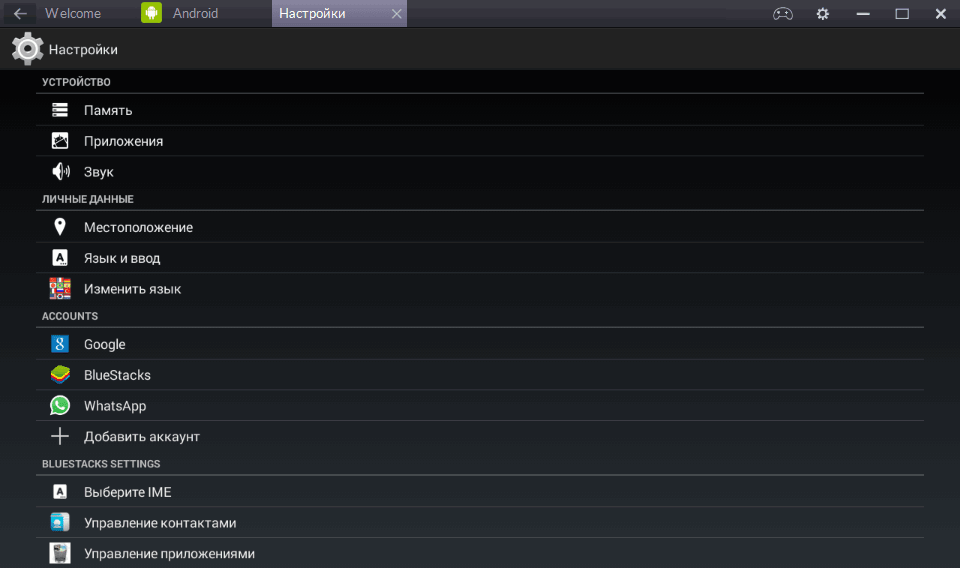Open the BlueStacks account entry
The width and height of the screenshot is (960, 568).
click(x=479, y=375)
